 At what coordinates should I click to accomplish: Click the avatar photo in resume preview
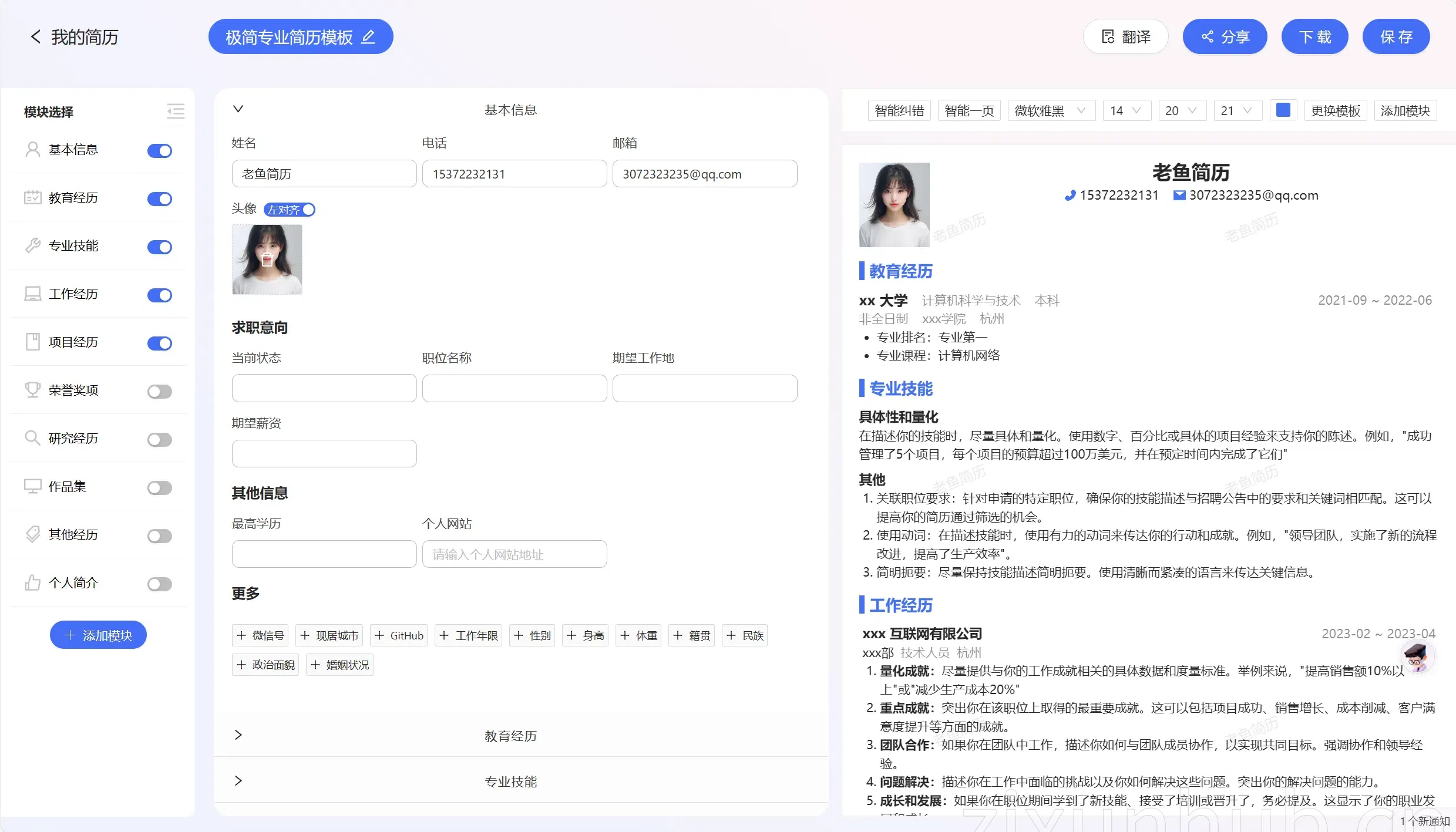coord(895,205)
